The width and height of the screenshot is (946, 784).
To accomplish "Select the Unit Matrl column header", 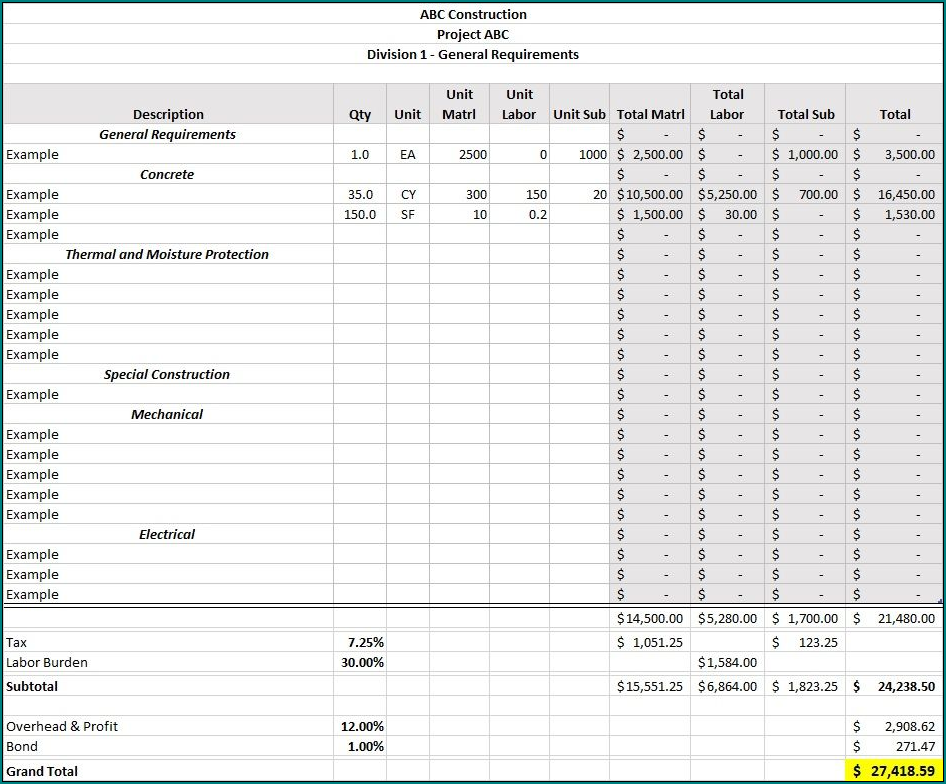I will [459, 105].
